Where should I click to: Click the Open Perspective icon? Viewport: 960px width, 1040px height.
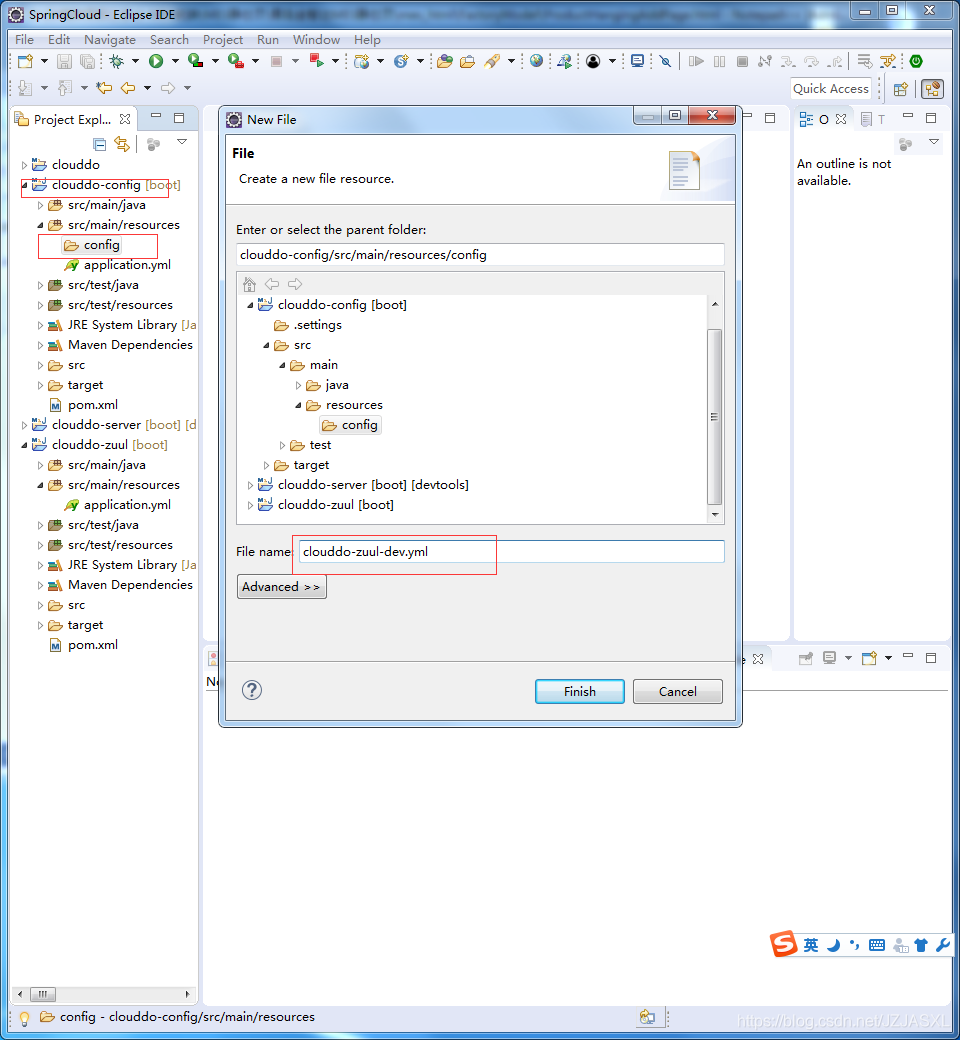[900, 89]
